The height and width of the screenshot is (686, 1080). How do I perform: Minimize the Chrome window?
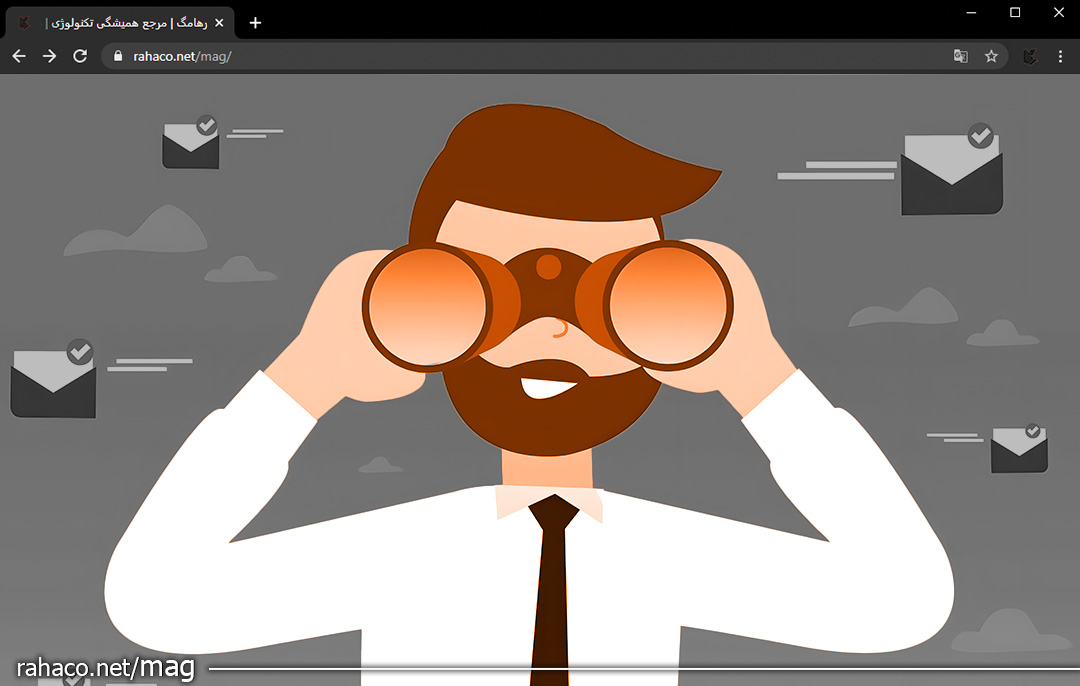tap(971, 12)
